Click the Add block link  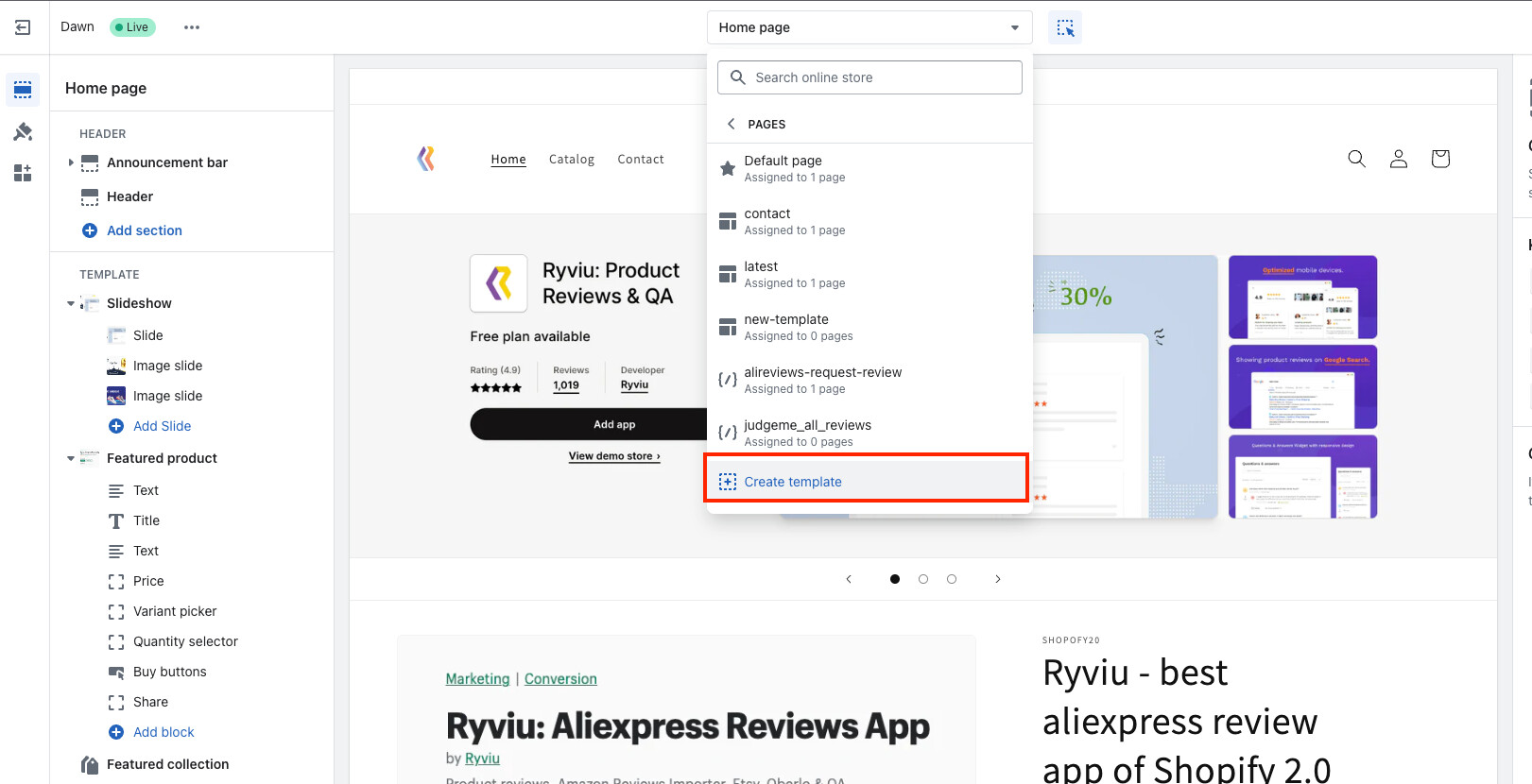click(x=164, y=732)
